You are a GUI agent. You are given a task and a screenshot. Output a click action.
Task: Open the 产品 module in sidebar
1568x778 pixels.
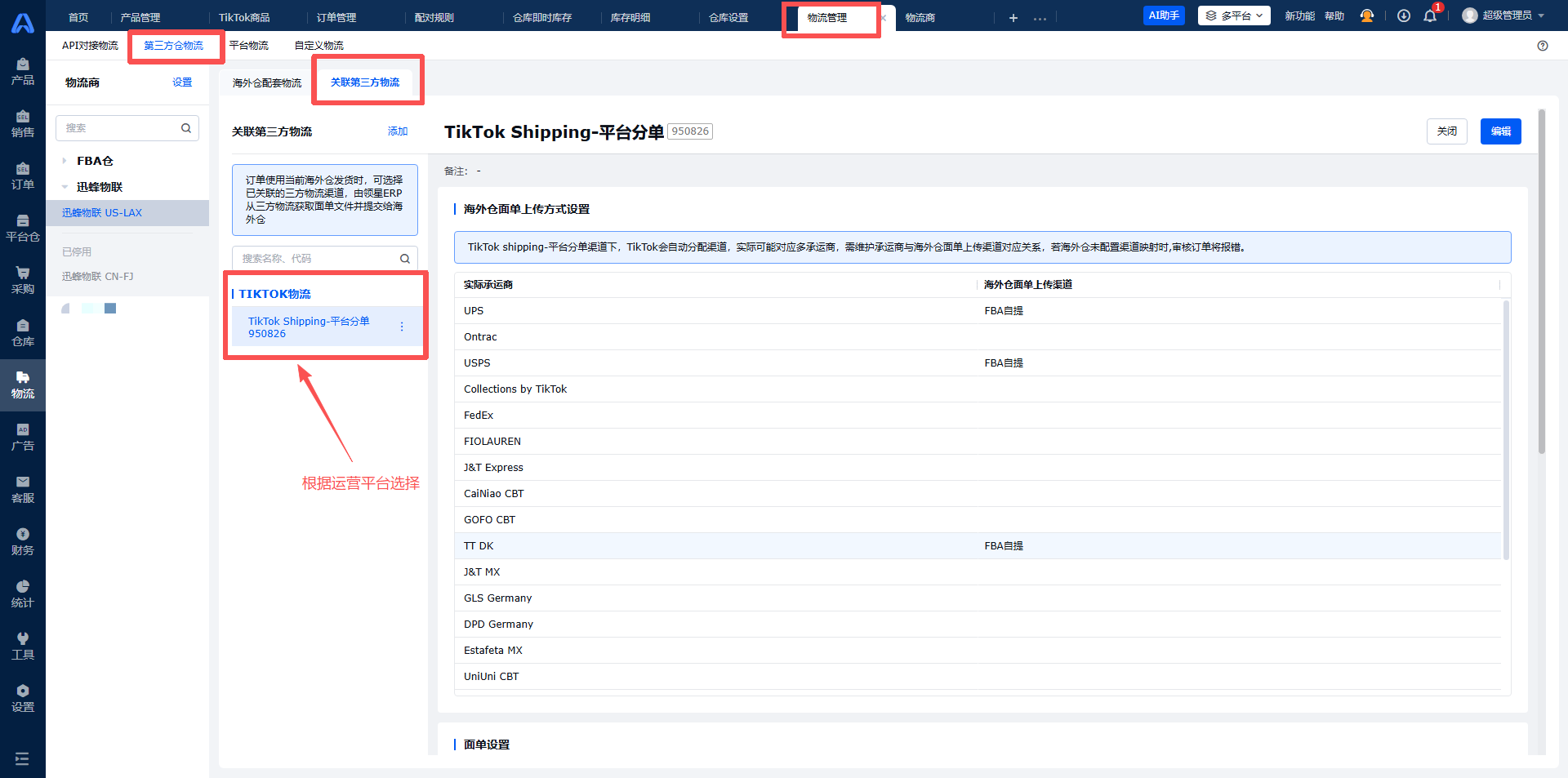pyautogui.click(x=23, y=72)
